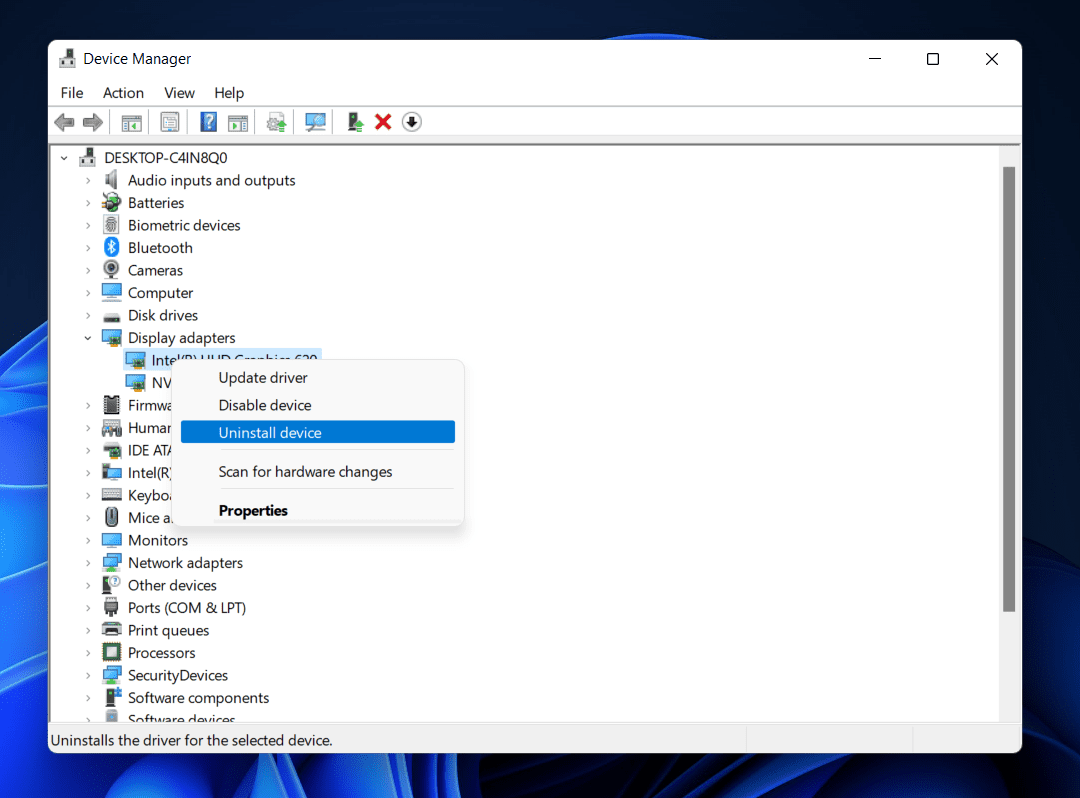Toggle the Show/Hide Console Tree toolbar icon

click(131, 122)
